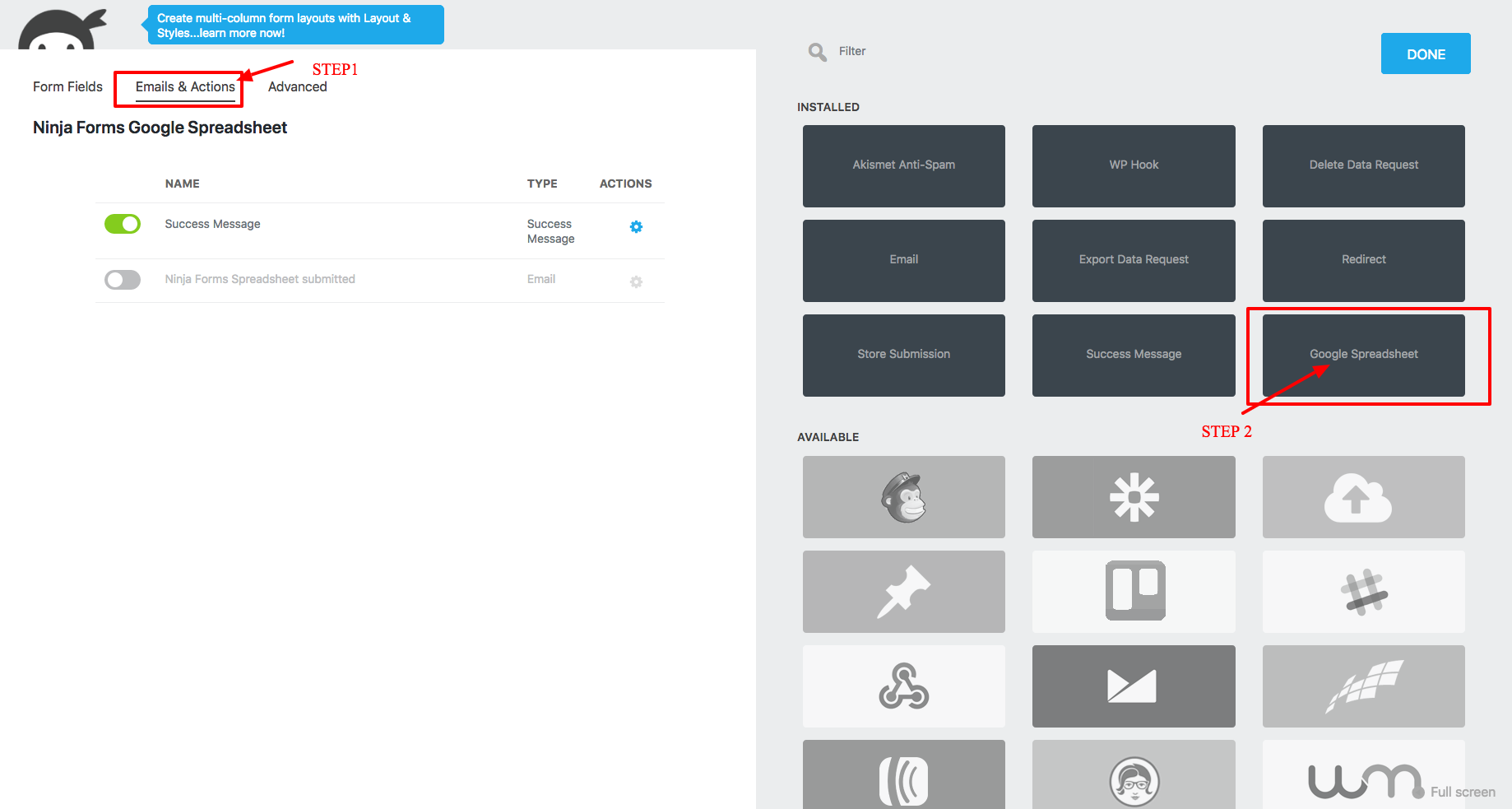1512x809 pixels.
Task: Add the Store Submission action
Action: tap(903, 356)
